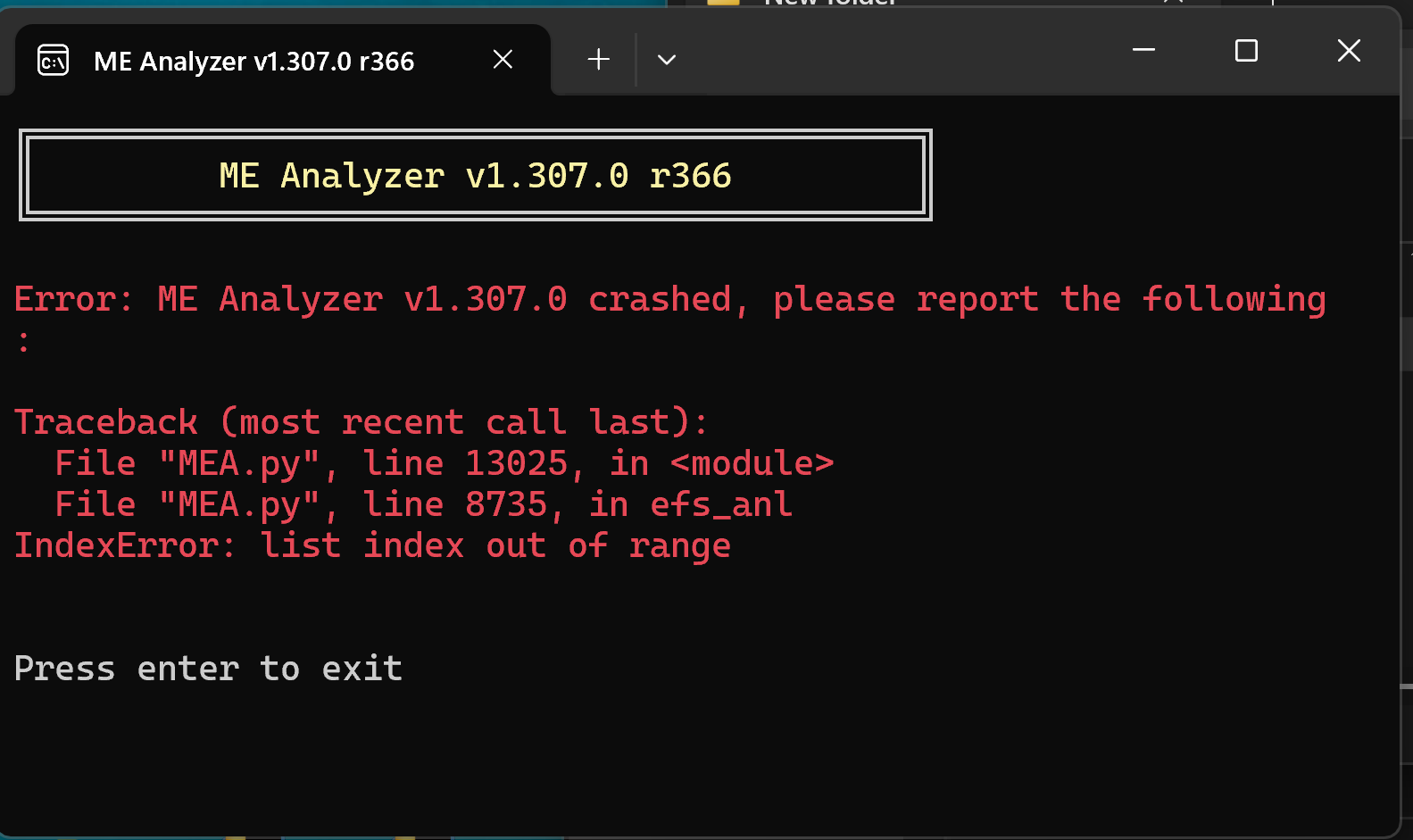This screenshot has height=840, width=1413.
Task: Focus the New folder window behind the terminal
Action: (x=830, y=3)
